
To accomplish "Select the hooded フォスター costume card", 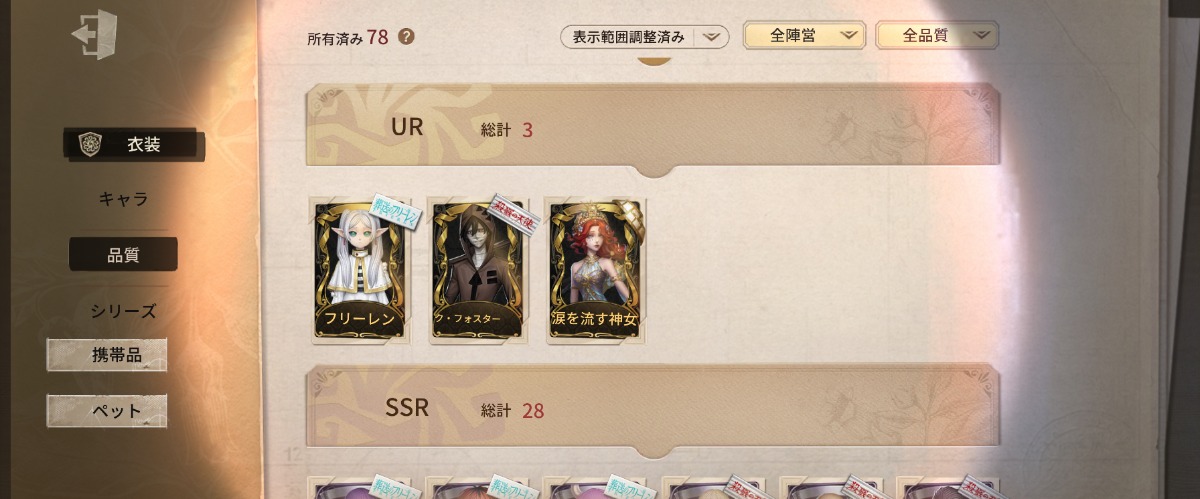I will point(477,270).
